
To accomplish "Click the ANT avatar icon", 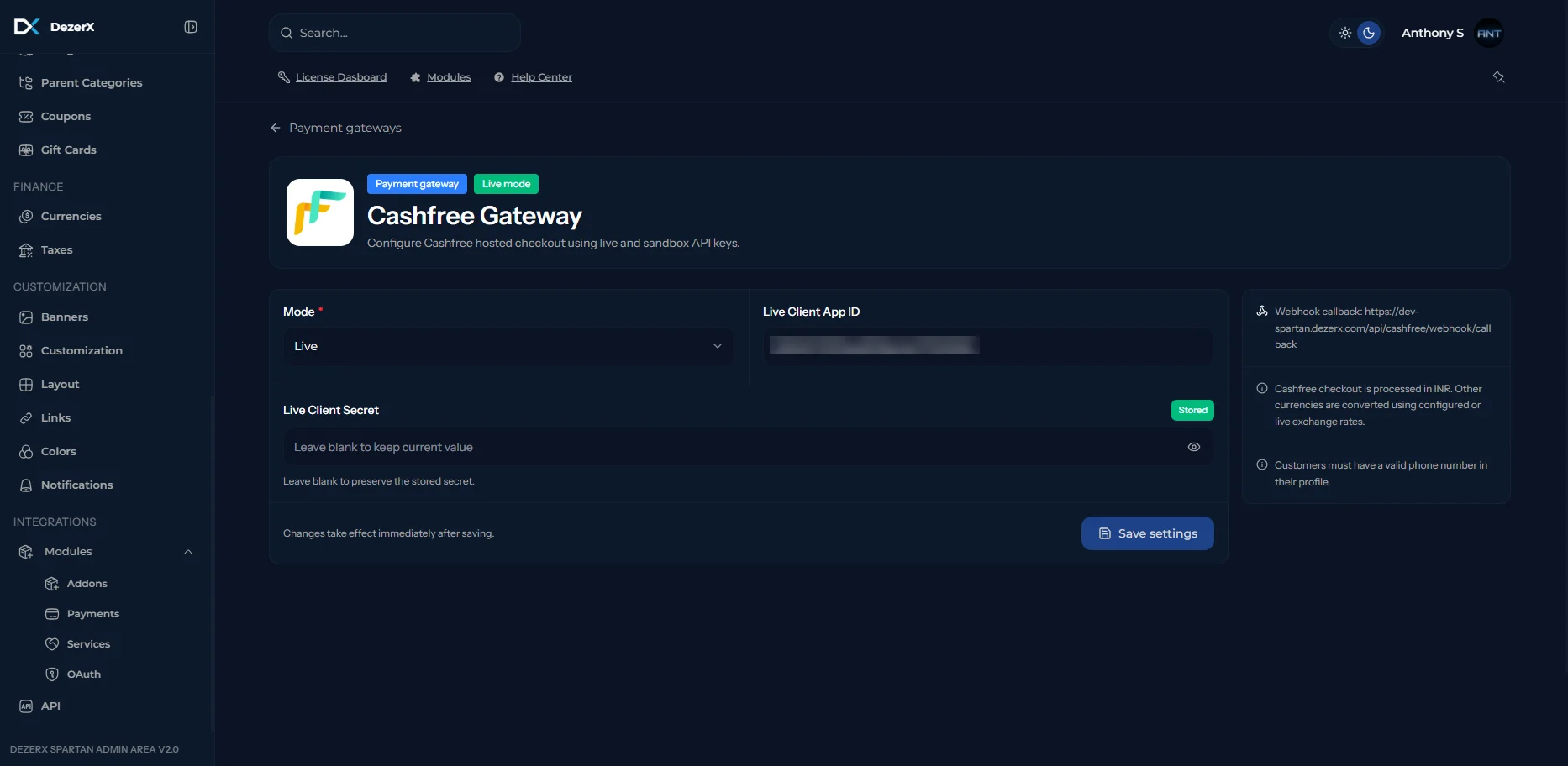I will coord(1489,33).
